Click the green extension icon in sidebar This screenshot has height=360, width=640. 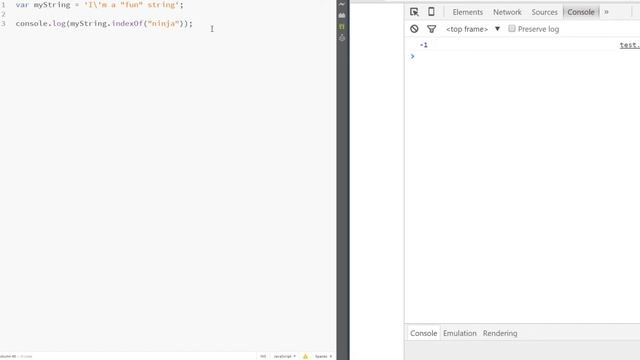coord(342,27)
